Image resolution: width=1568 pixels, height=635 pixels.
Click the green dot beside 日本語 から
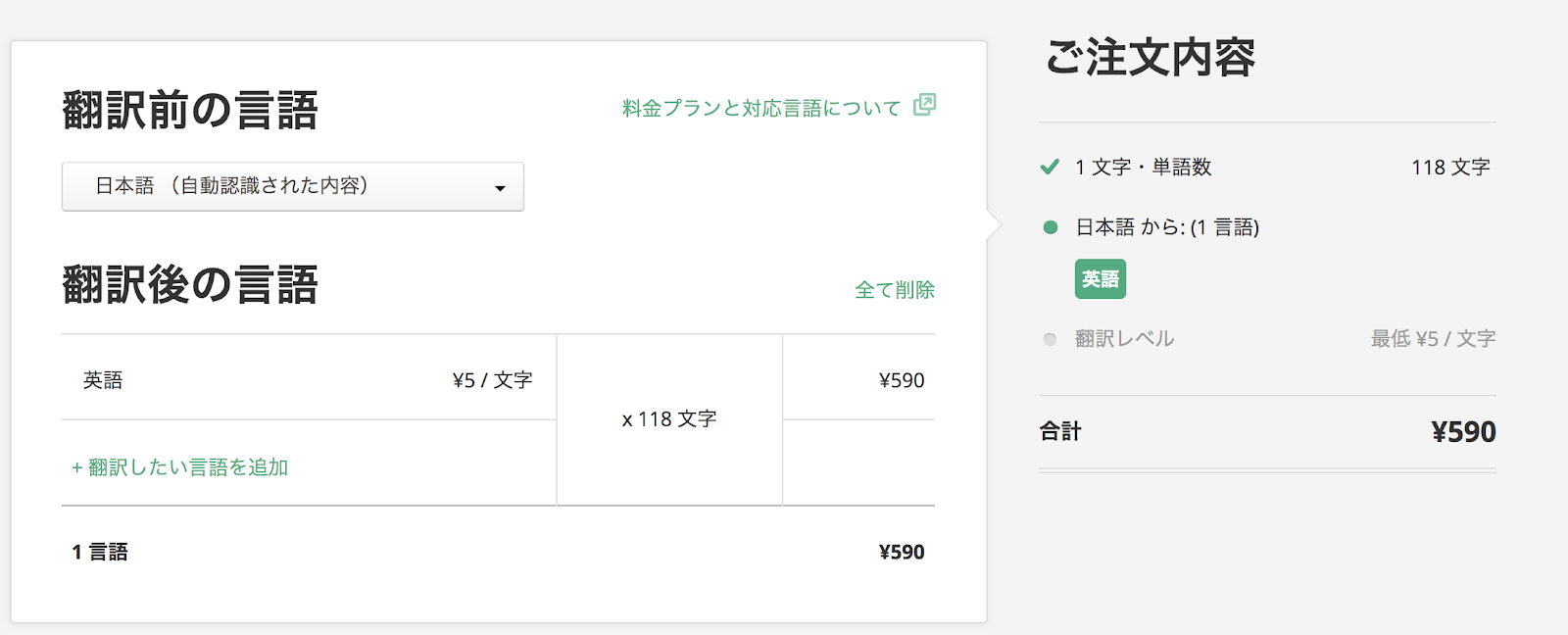tap(1051, 227)
